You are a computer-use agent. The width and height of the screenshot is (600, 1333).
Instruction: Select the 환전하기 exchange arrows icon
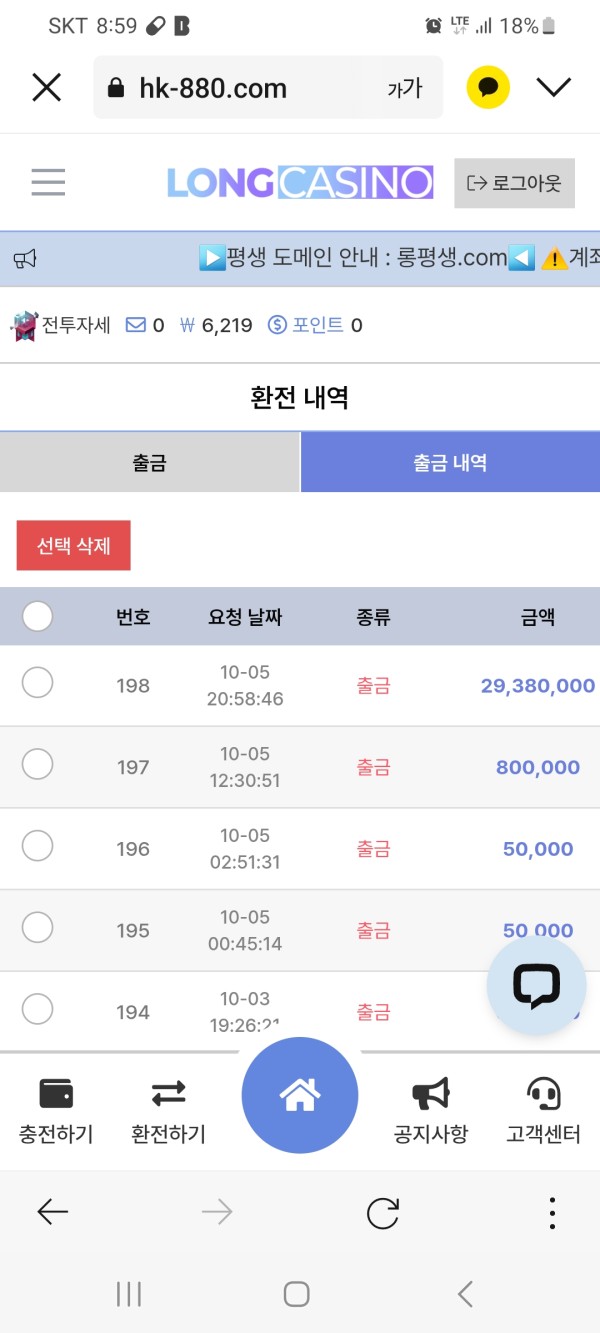click(x=168, y=1095)
